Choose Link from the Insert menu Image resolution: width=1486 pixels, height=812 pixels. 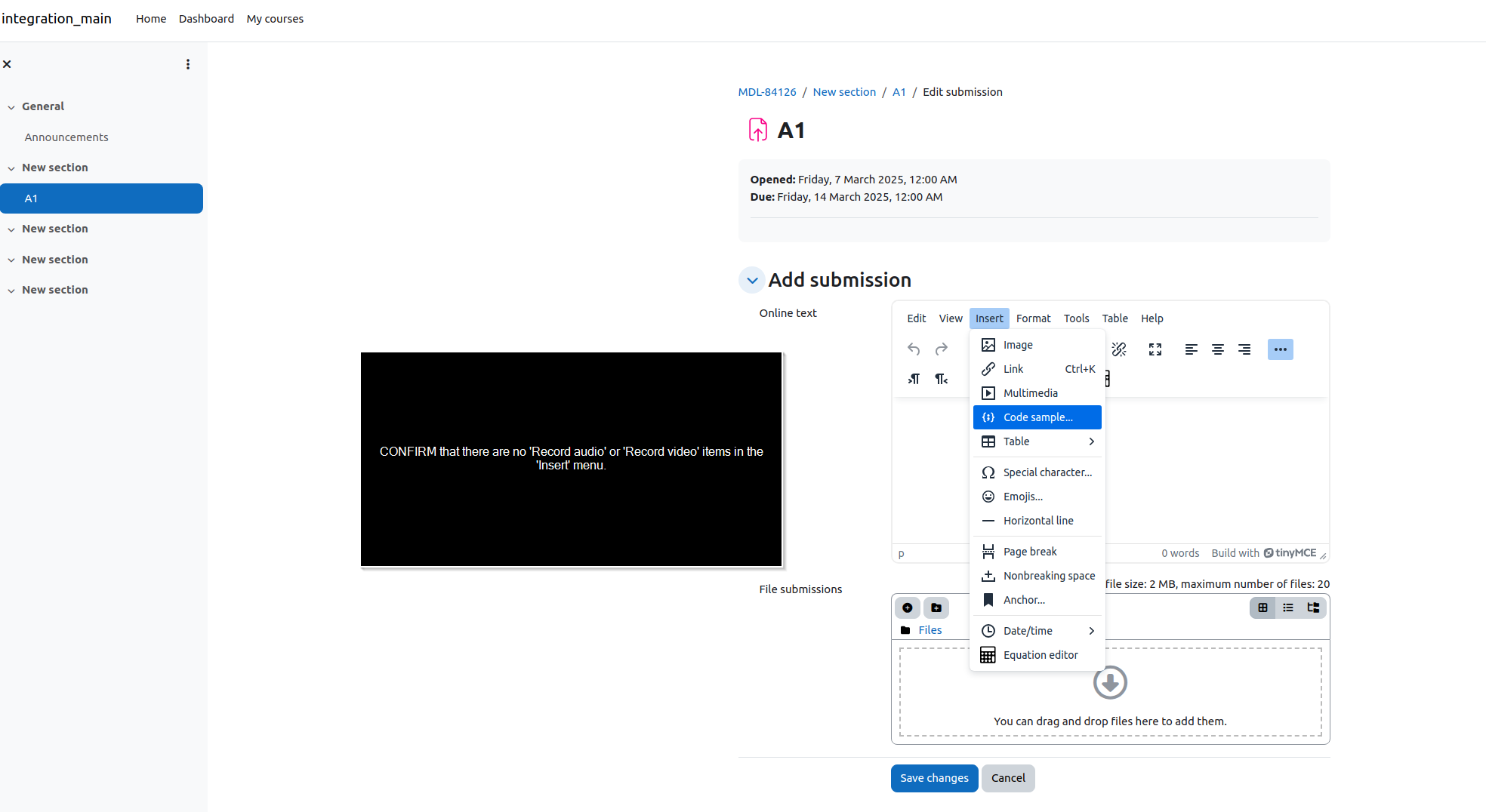(1037, 369)
